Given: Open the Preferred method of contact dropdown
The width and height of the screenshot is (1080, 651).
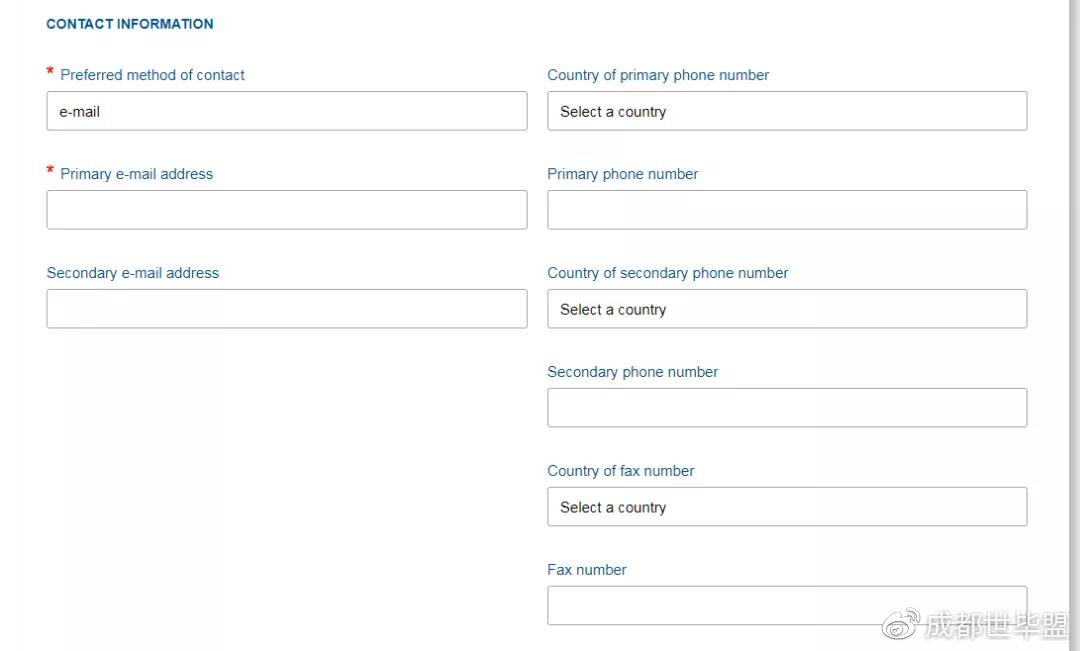Looking at the screenshot, I should pyautogui.click(x=286, y=111).
